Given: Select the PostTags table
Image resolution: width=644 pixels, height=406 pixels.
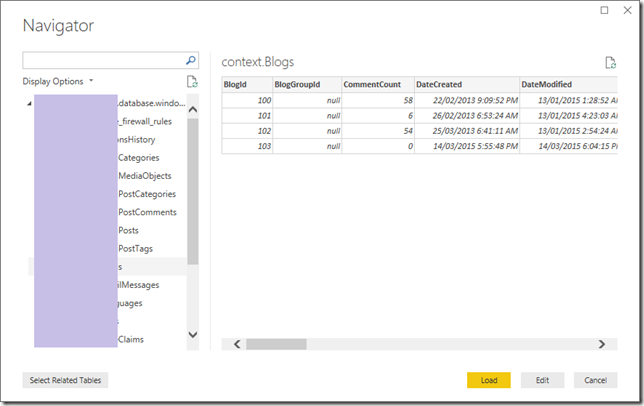Looking at the screenshot, I should pyautogui.click(x=136, y=249).
